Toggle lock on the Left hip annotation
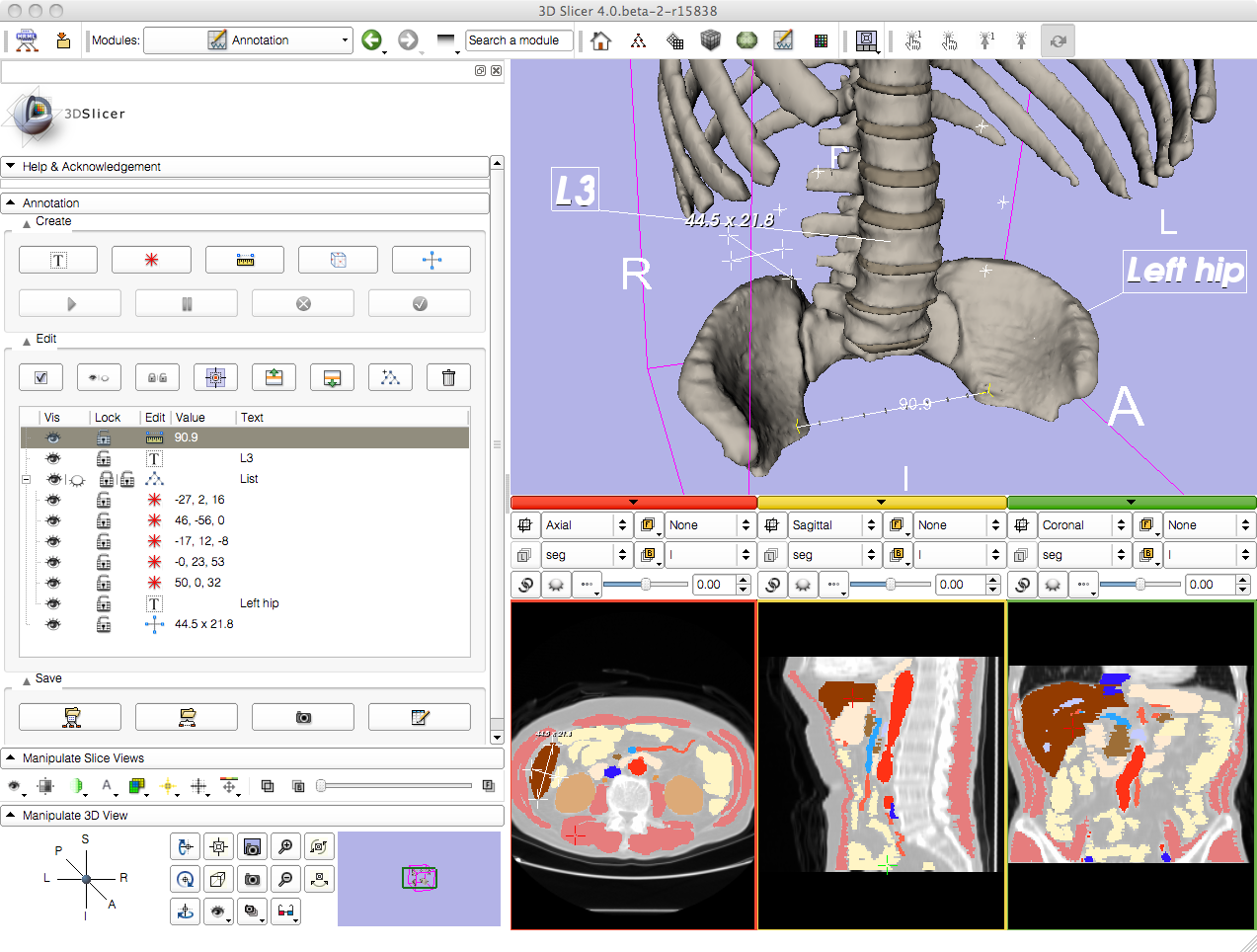Image resolution: width=1257 pixels, height=952 pixels. [104, 603]
